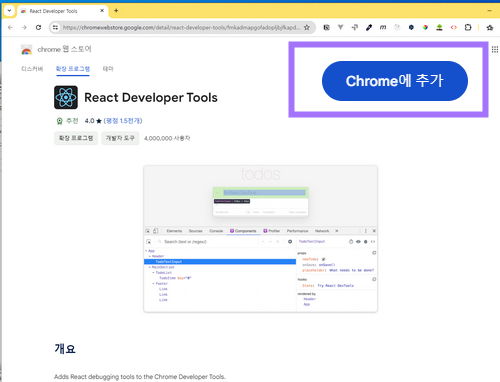Open the red angle brackets extension icon

tap(454, 27)
